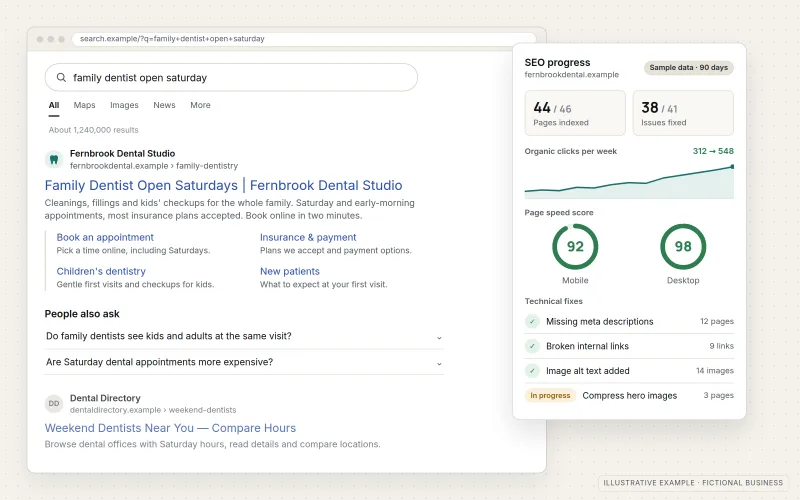Click the '12 pages' value
This screenshot has height=500, width=800.
[x=717, y=321]
